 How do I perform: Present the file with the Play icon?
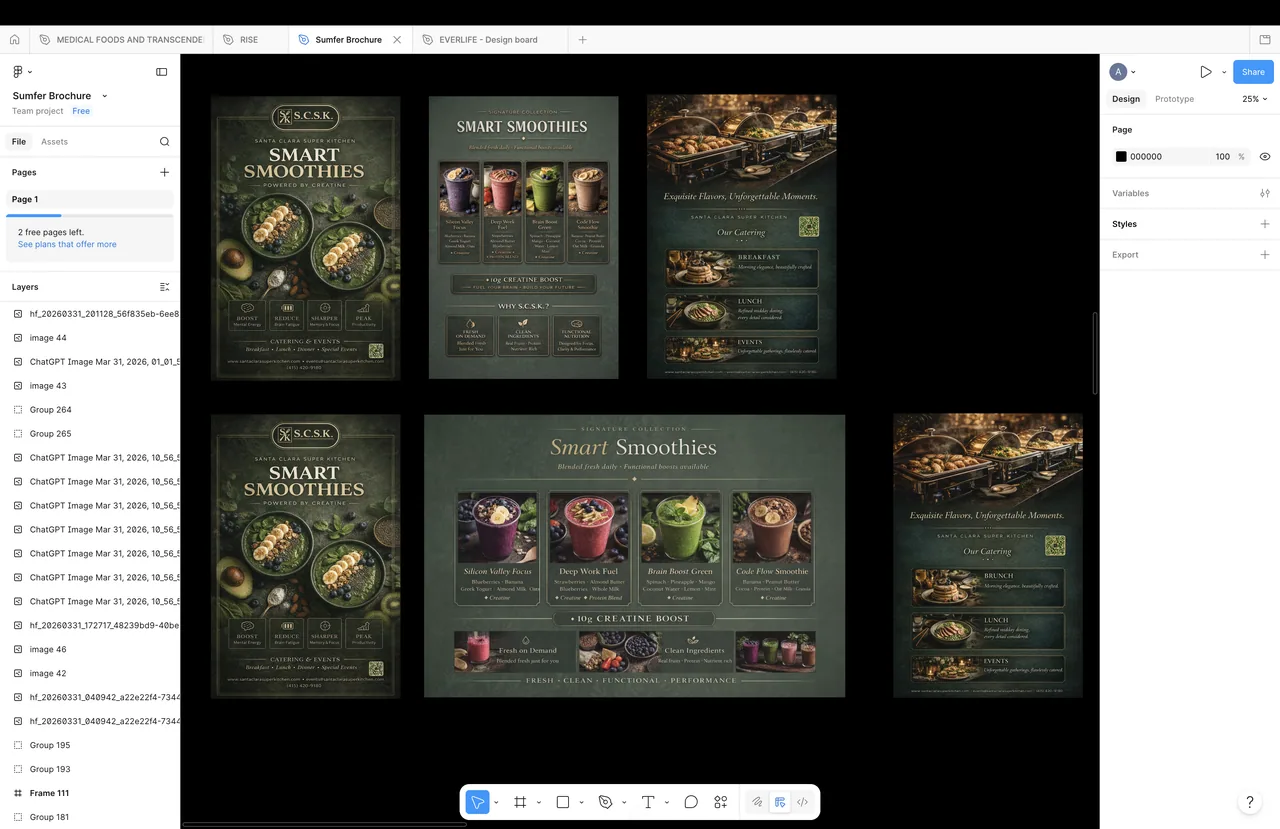point(1206,72)
